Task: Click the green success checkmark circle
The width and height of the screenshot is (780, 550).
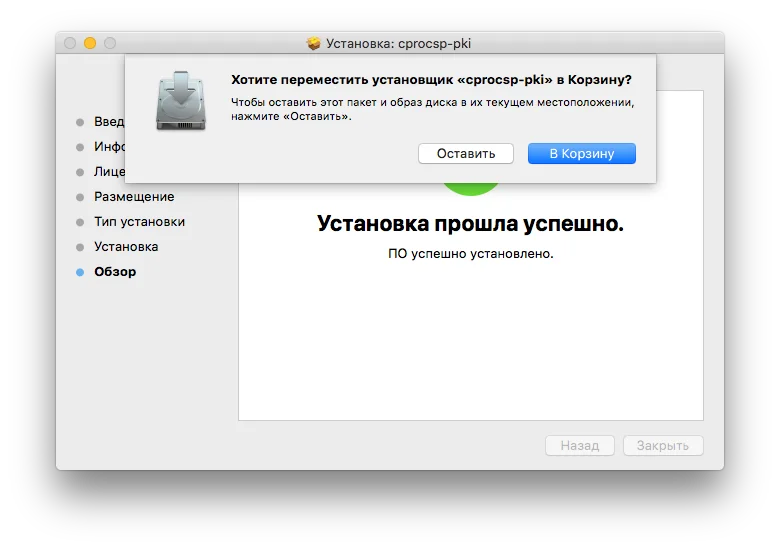Action: [x=471, y=189]
